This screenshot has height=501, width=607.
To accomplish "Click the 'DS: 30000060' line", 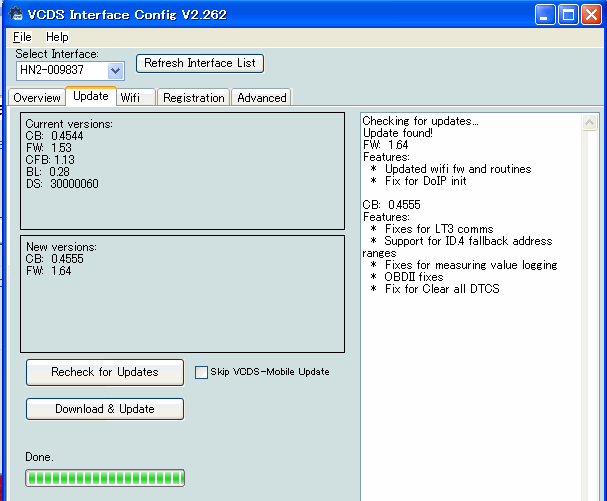I will click(x=62, y=184).
